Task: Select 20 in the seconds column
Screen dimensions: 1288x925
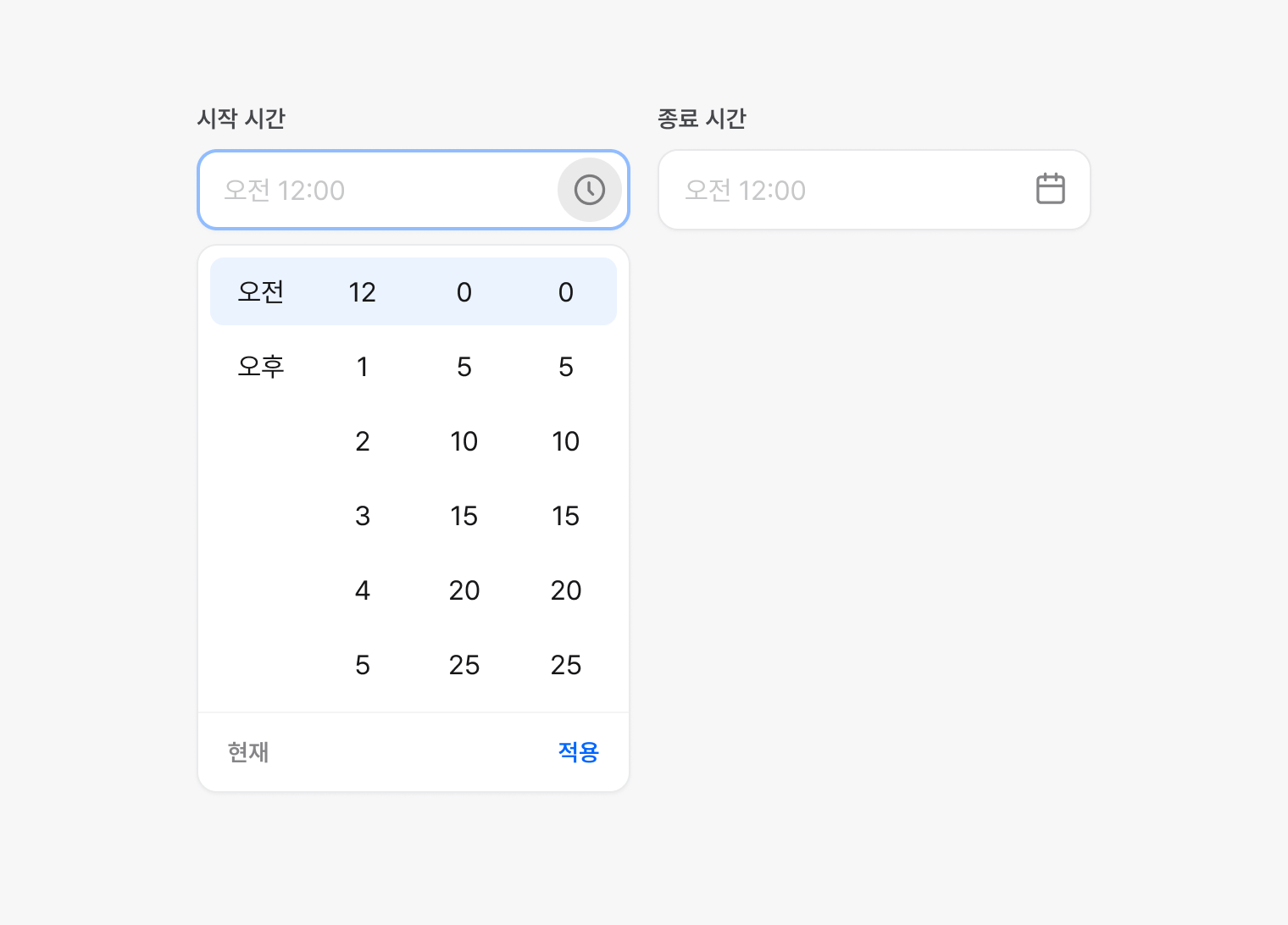Action: coord(566,590)
